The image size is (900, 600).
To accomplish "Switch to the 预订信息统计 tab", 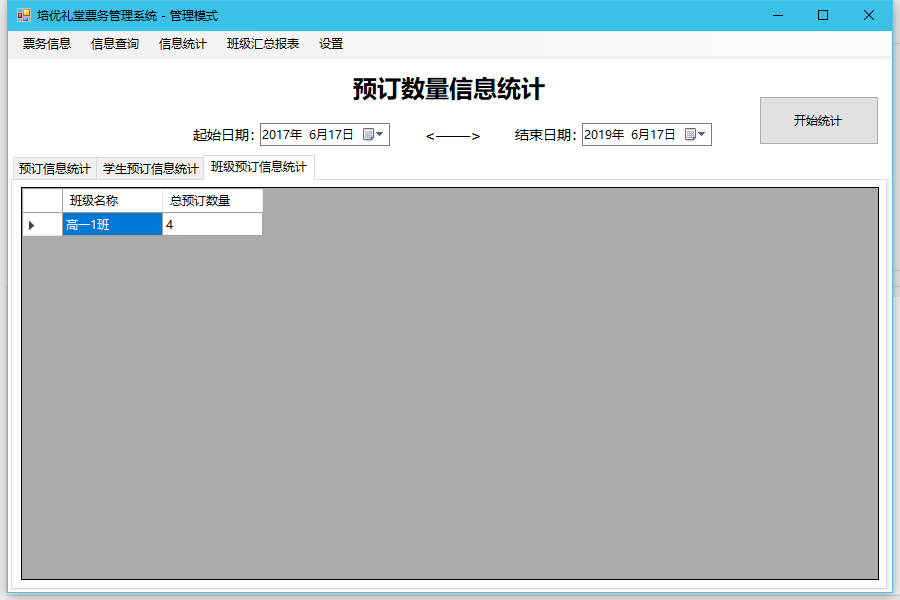I will pyautogui.click(x=55, y=169).
